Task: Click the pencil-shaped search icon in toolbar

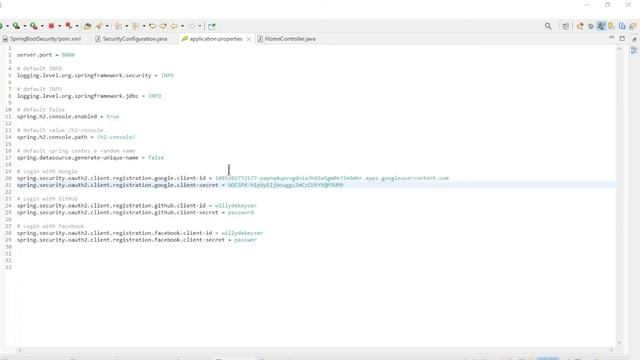Action: [99, 26]
